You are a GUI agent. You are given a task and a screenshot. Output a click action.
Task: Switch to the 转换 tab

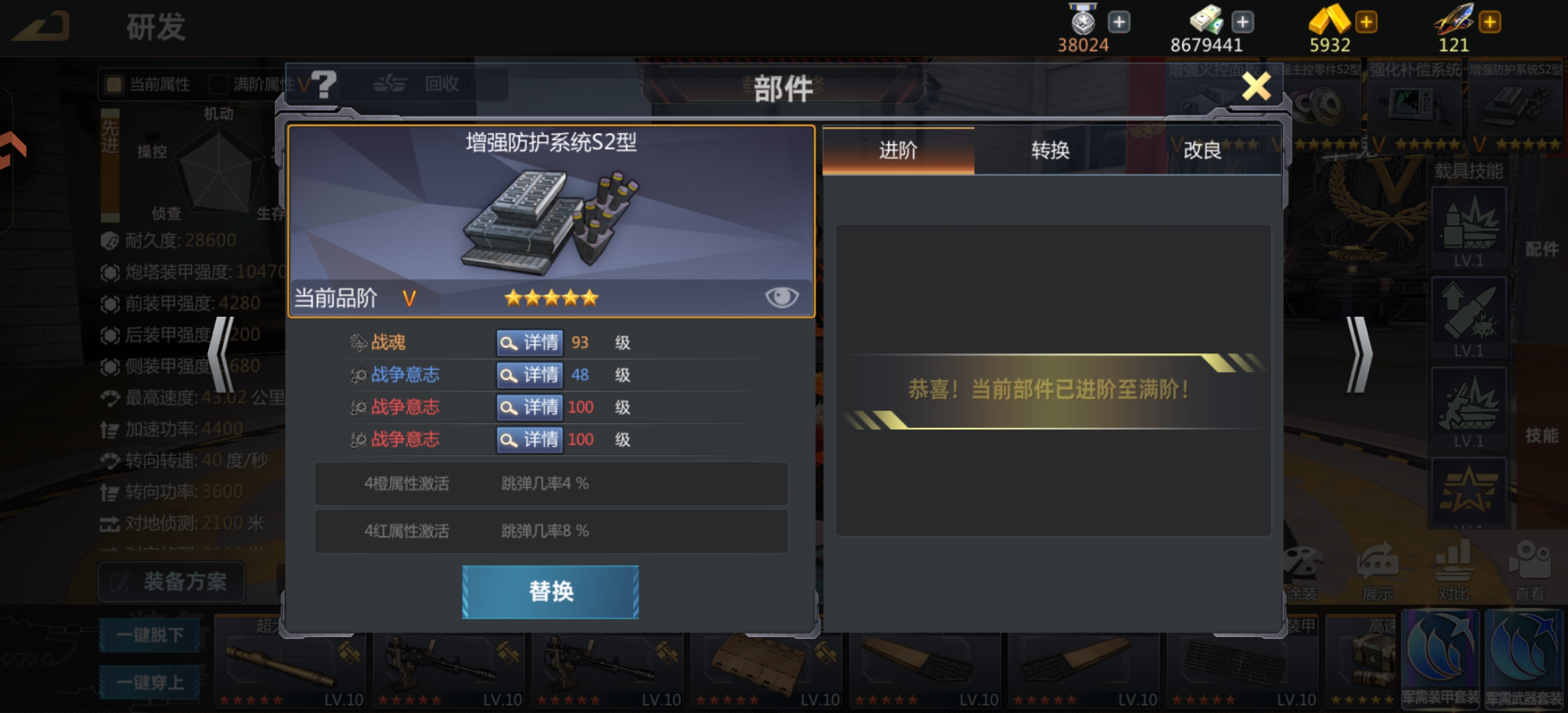click(x=1050, y=150)
